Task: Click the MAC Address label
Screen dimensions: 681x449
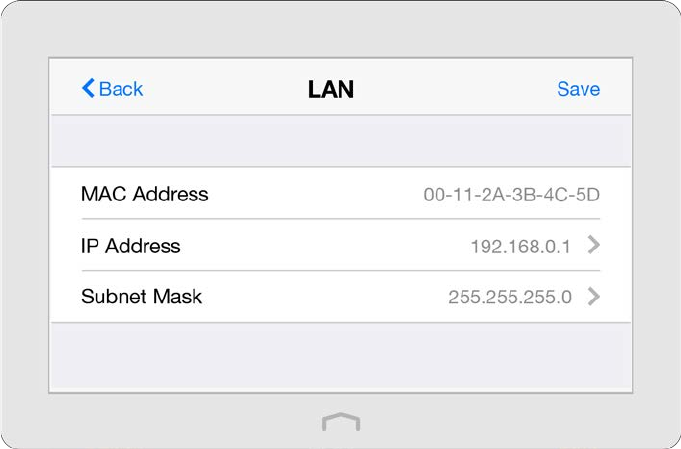Action: tap(144, 194)
